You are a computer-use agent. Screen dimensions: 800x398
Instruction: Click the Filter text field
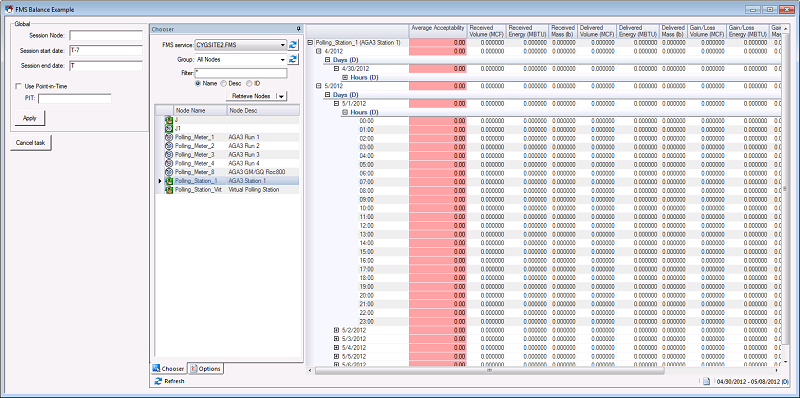pyautogui.click(x=241, y=73)
